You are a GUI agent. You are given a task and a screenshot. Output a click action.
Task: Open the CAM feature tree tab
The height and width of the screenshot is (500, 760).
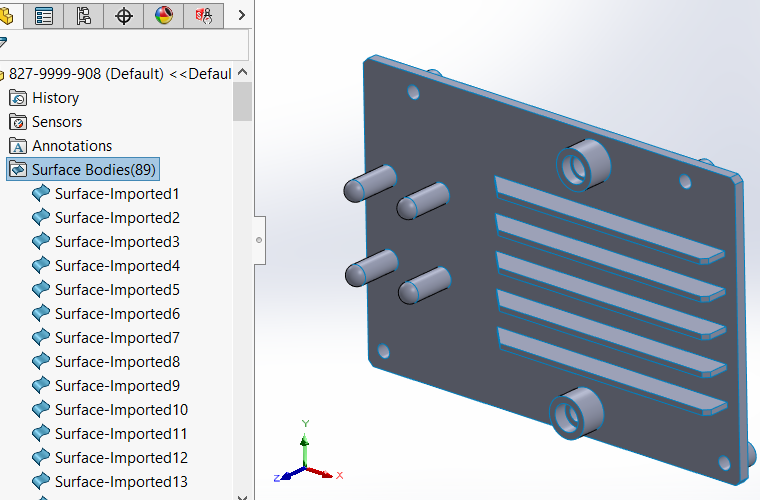(x=204, y=16)
